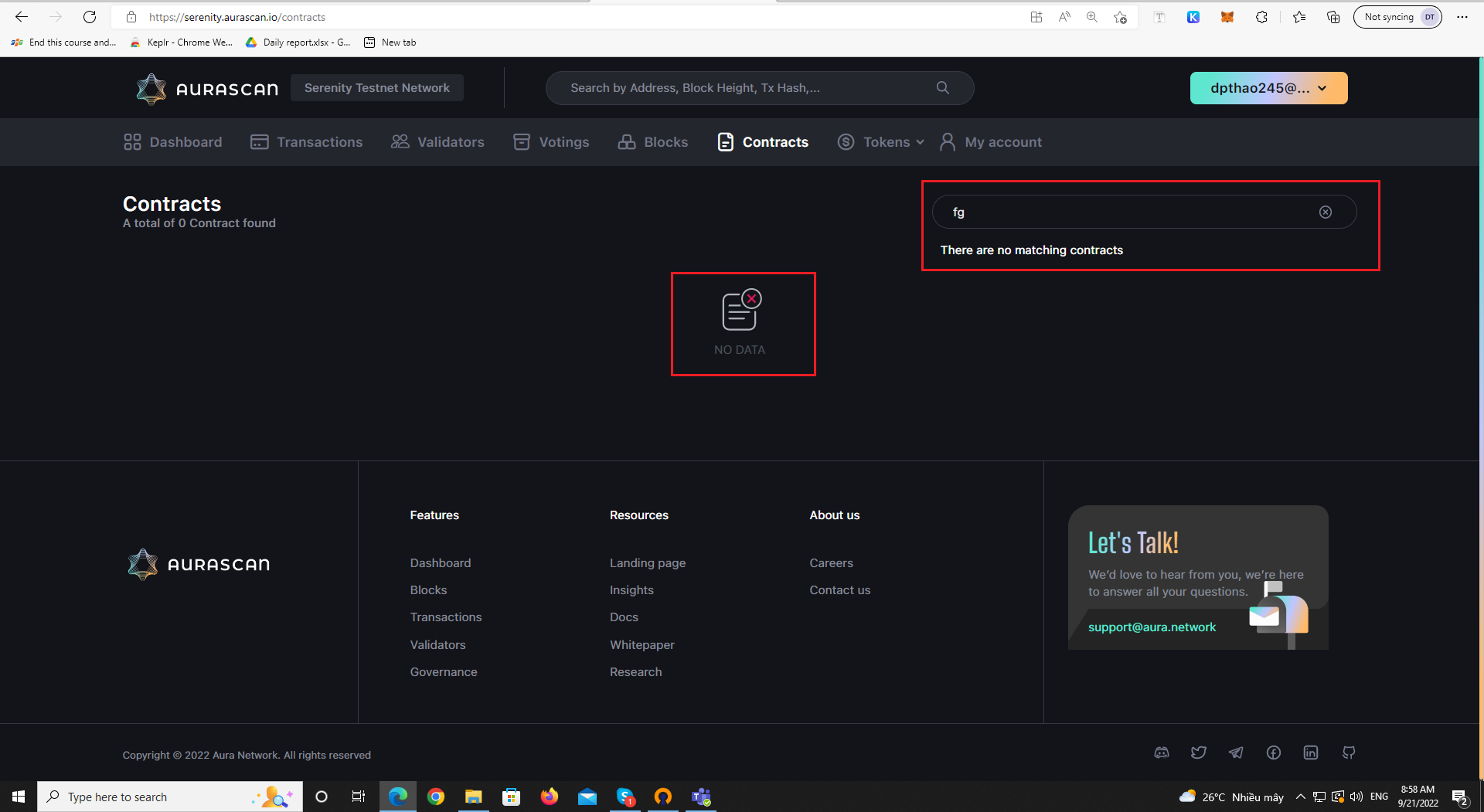Click the GitHub icon in the footer
The height and width of the screenshot is (812, 1484).
pos(1348,753)
